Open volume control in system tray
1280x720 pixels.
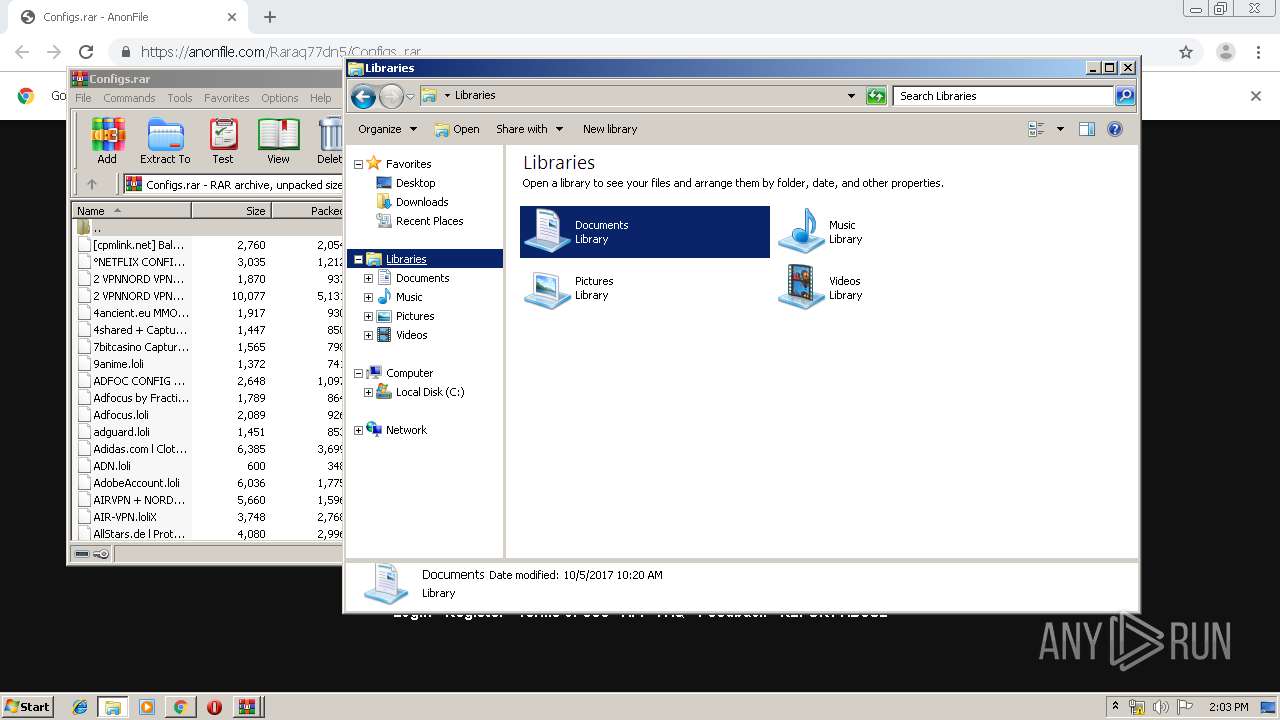[x=1159, y=707]
